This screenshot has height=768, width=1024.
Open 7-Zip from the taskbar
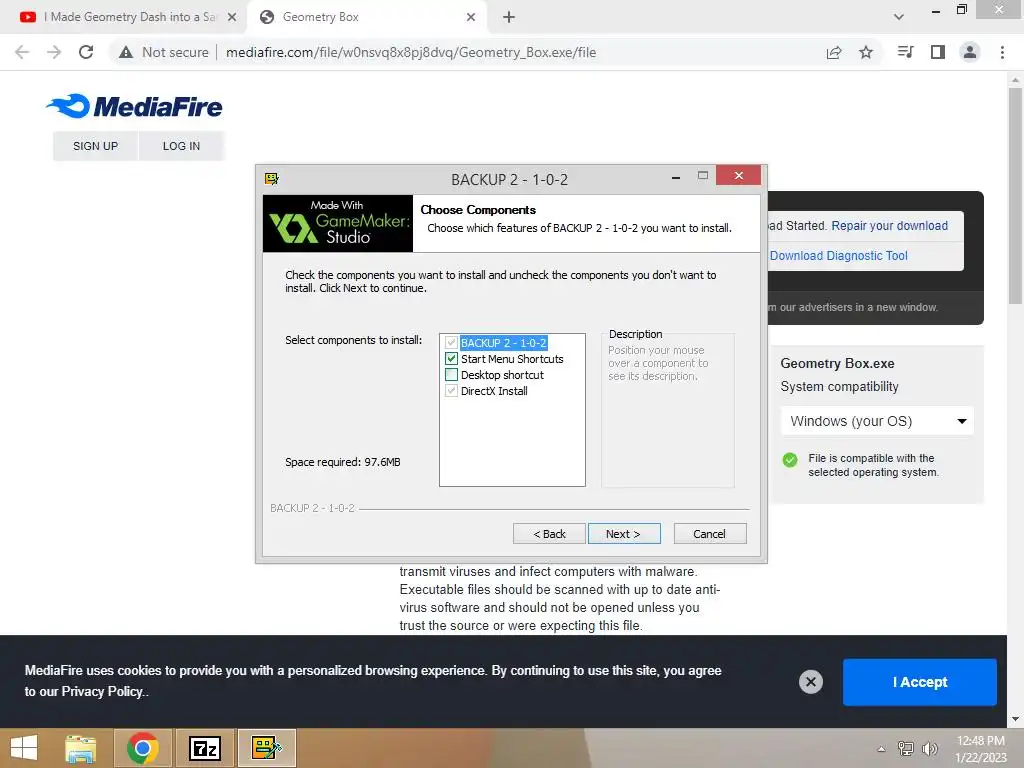coord(205,748)
